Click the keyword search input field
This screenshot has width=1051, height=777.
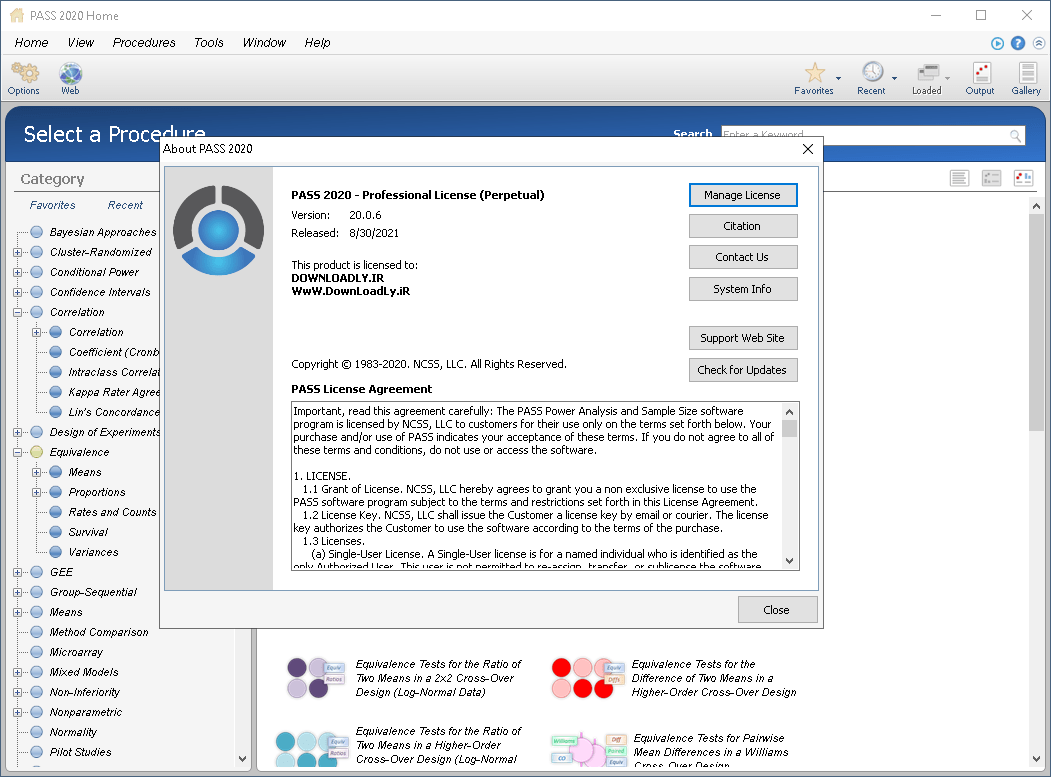click(865, 135)
